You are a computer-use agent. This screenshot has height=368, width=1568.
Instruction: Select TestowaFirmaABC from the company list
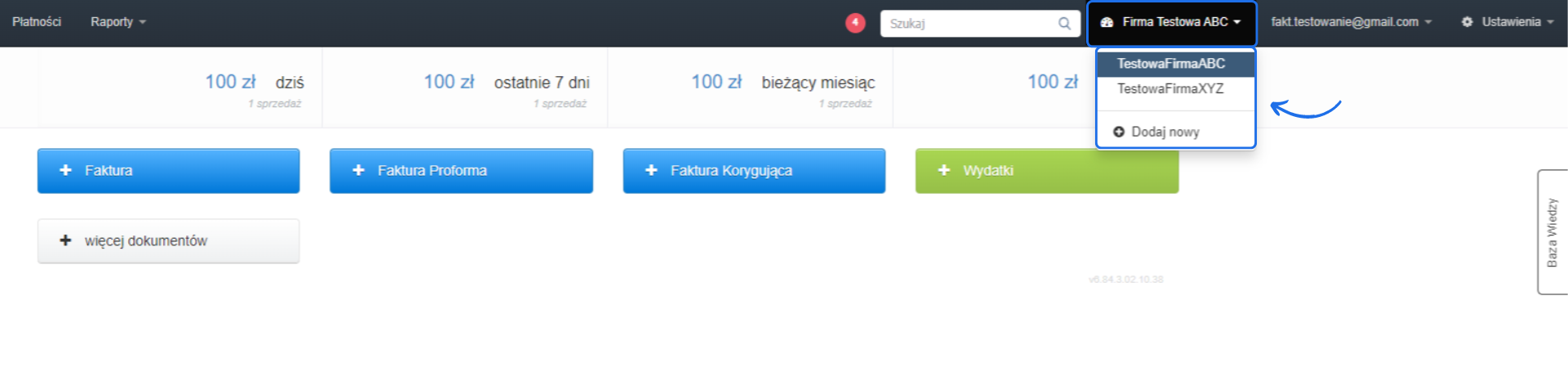coord(1175,64)
